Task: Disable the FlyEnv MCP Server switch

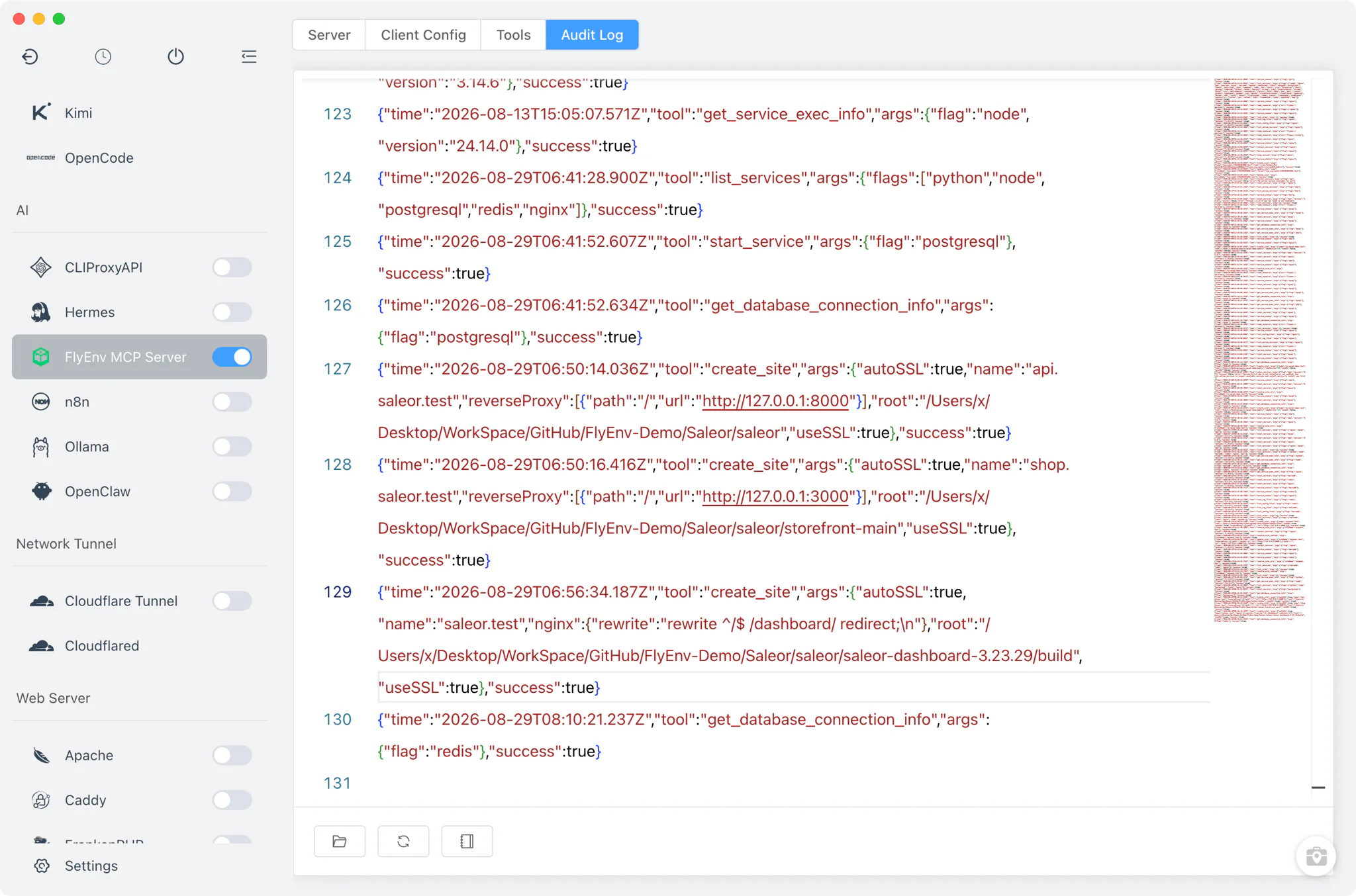Action: click(x=232, y=357)
